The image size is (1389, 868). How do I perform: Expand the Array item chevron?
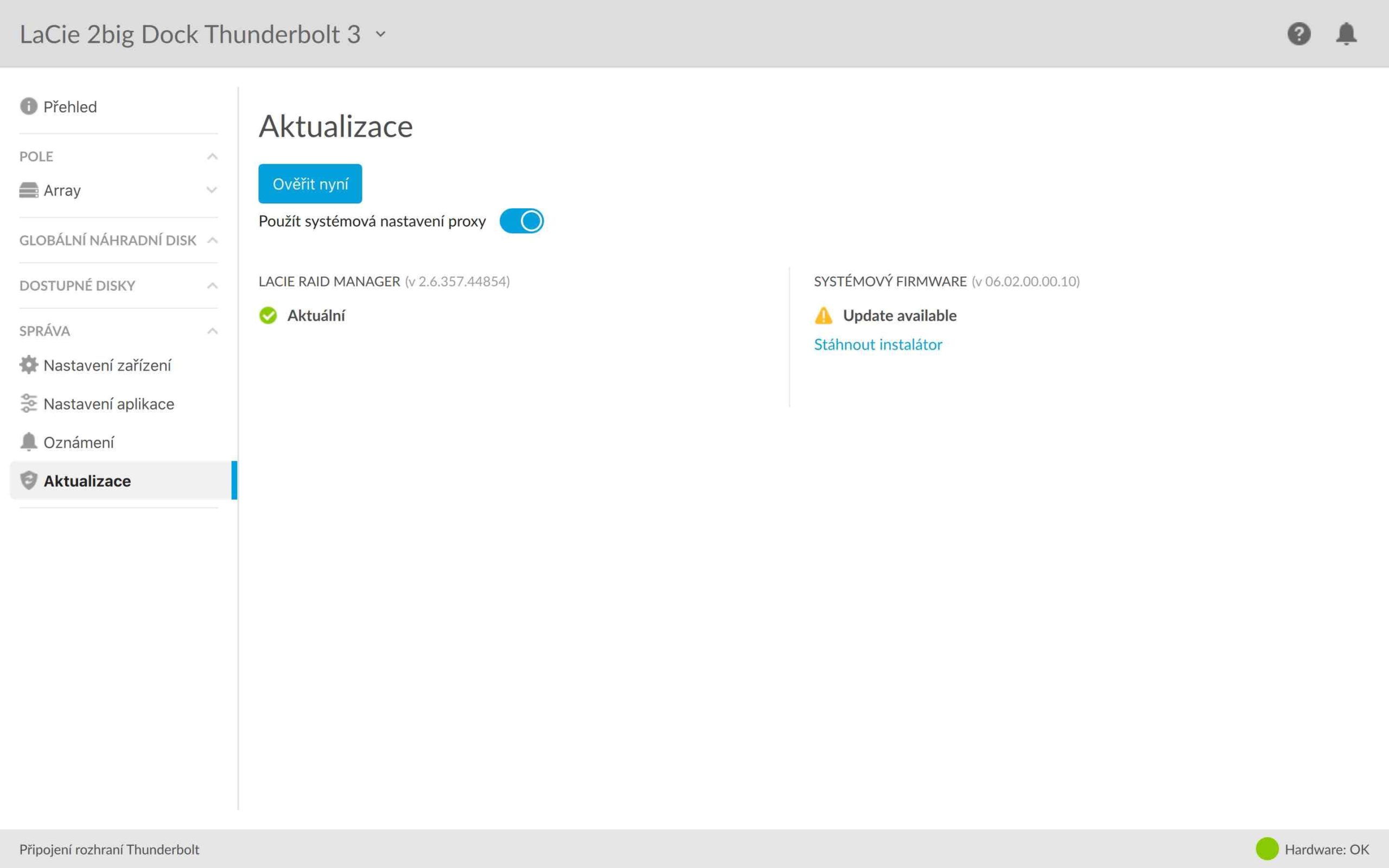point(212,190)
